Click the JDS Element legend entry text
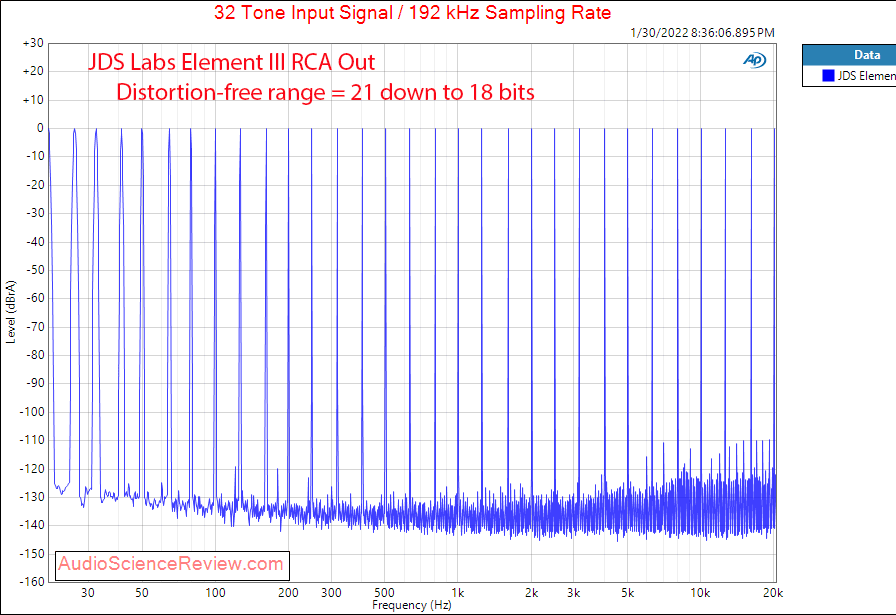The image size is (896, 615). (x=866, y=75)
